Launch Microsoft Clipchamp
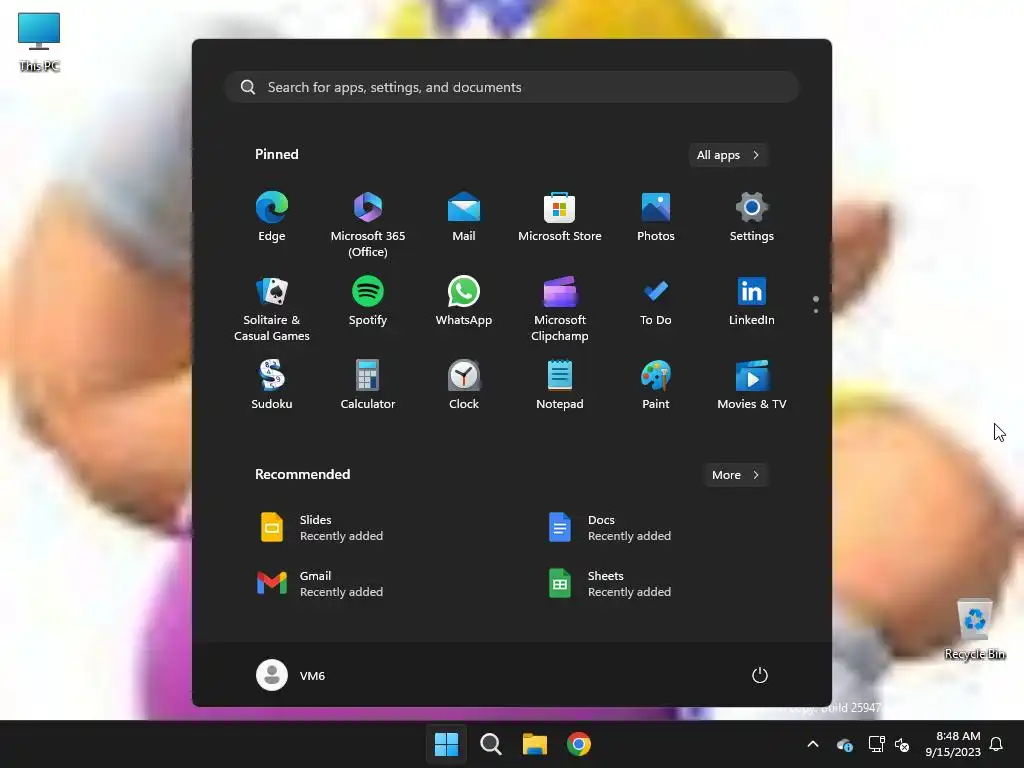This screenshot has width=1024, height=768. point(560,308)
